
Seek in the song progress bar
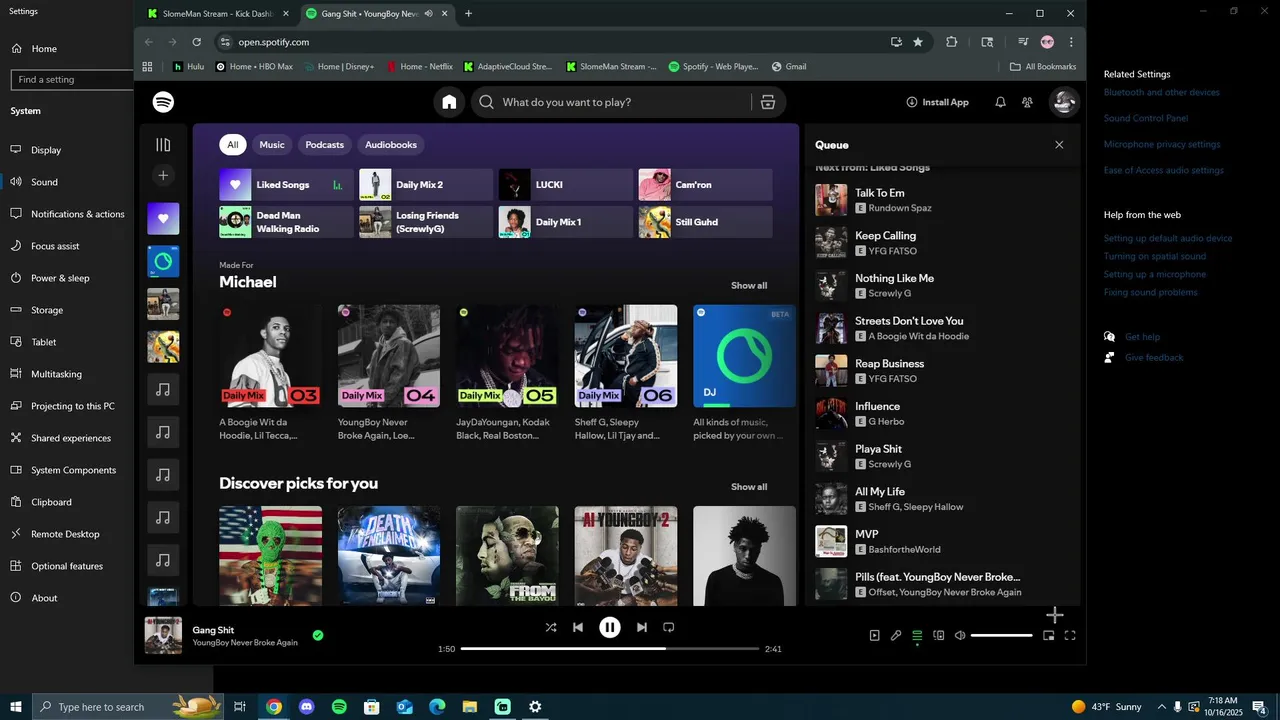coord(610,649)
